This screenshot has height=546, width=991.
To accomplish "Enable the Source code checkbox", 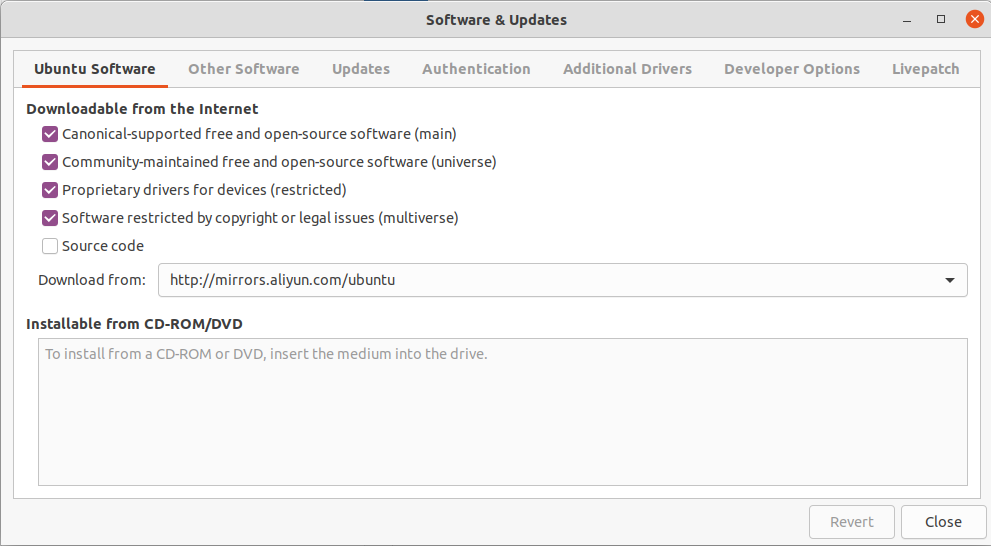I will tap(50, 246).
